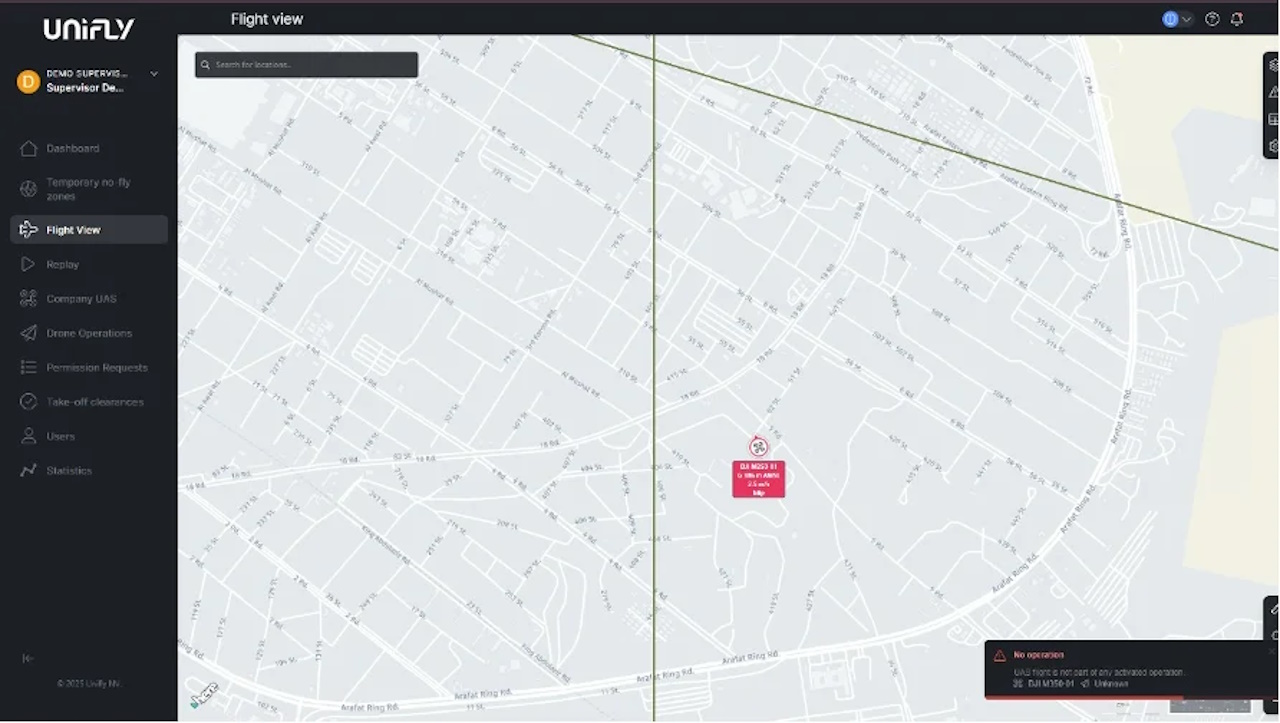Screen dimensions: 1280x723
Task: Click the Company UAS drone icon
Action: [x=28, y=299]
